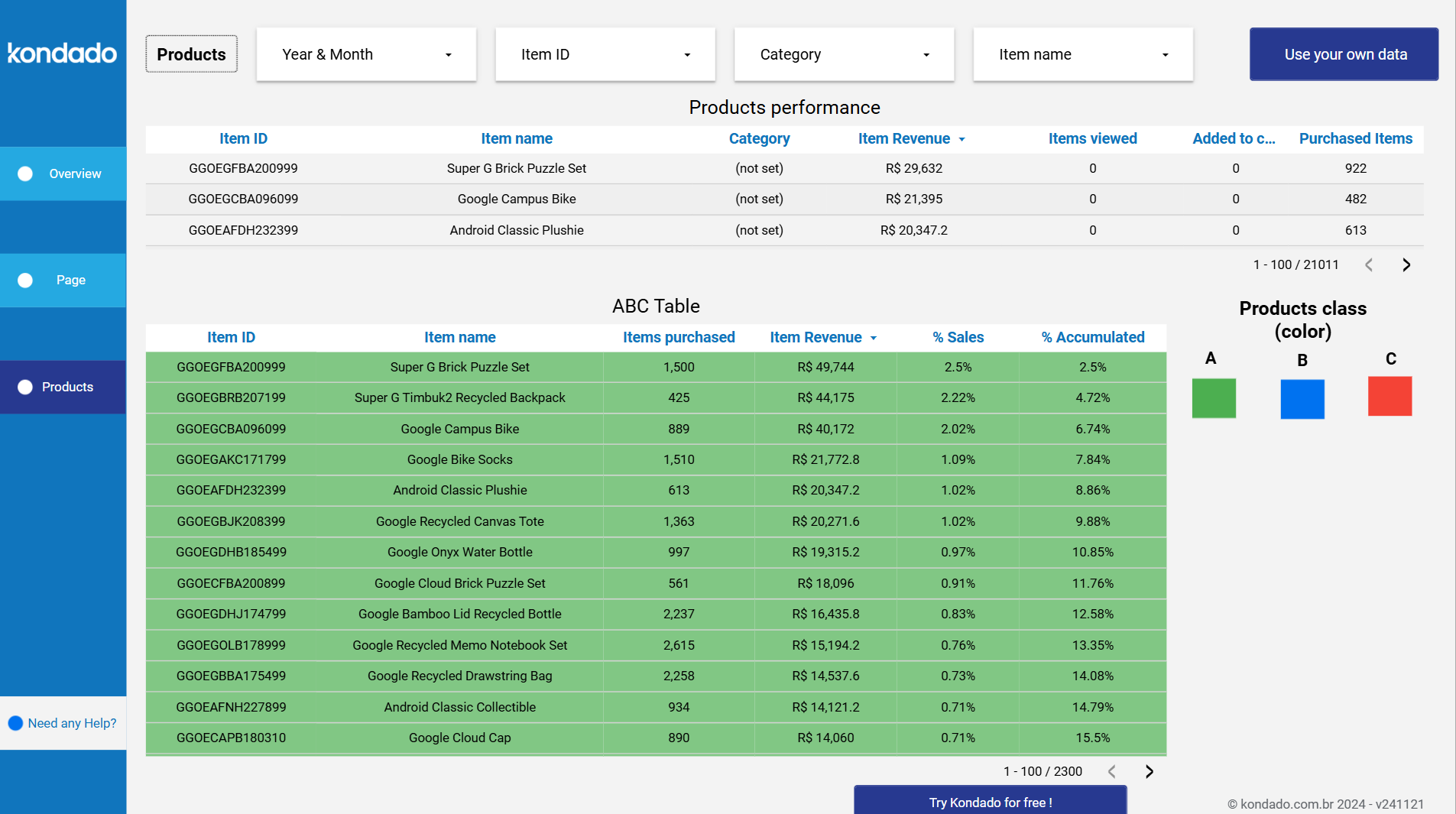This screenshot has height=814, width=1456.
Task: Open the Item ID filter menu
Action: 605,54
